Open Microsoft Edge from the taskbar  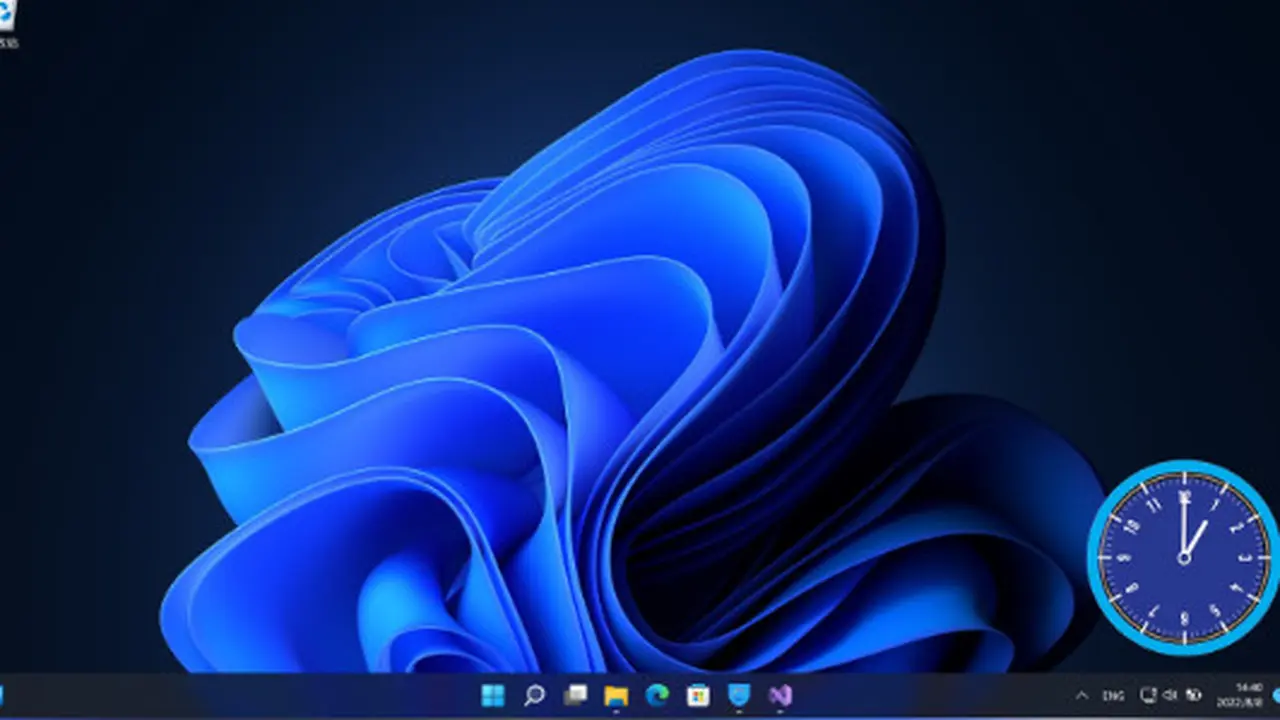pos(657,695)
